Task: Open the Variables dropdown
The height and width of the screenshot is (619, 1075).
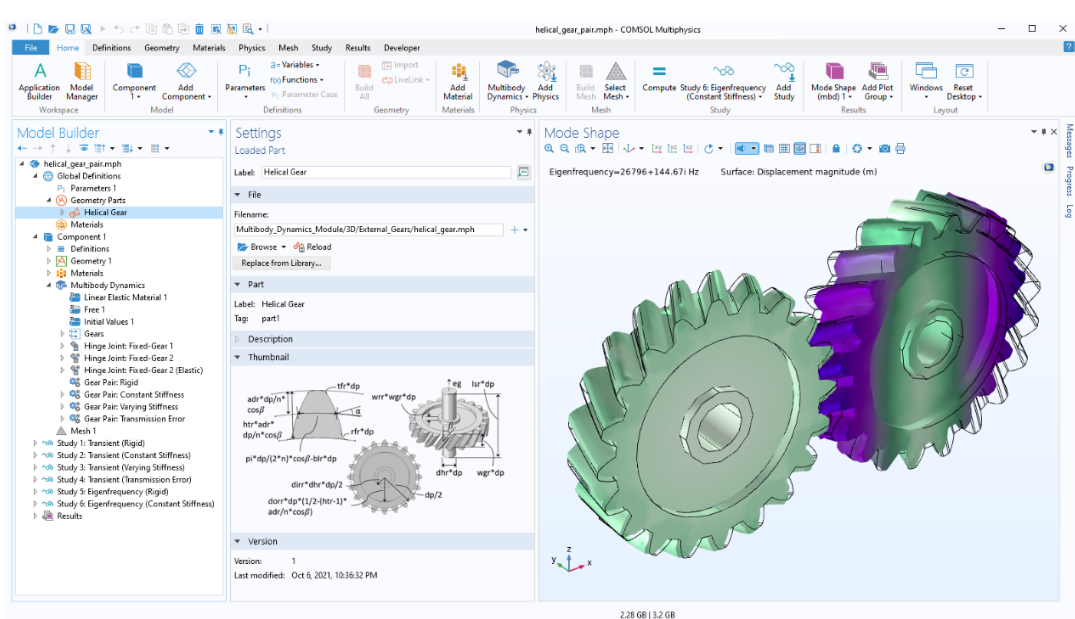Action: pos(295,64)
